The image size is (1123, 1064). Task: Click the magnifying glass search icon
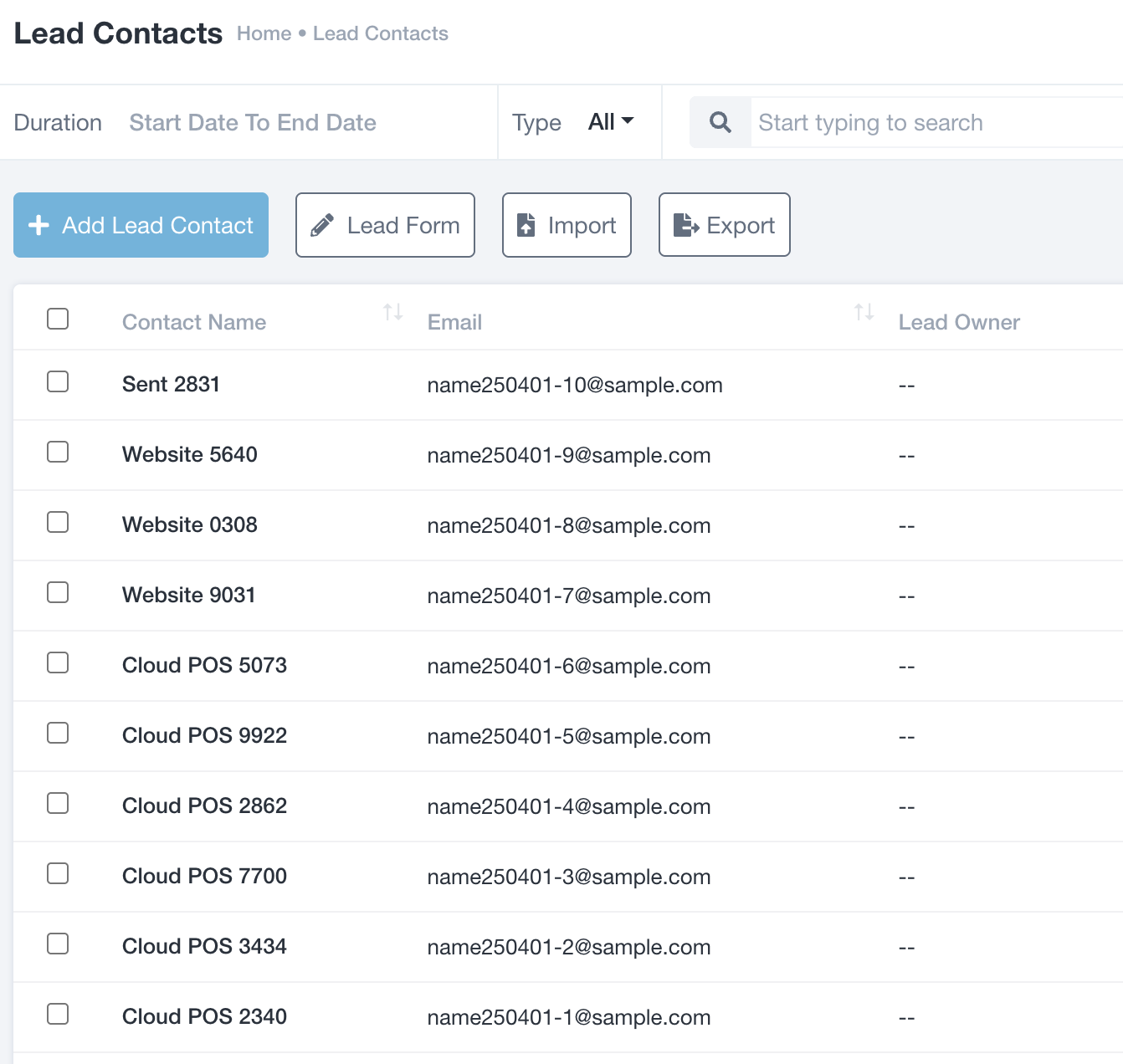coord(720,122)
